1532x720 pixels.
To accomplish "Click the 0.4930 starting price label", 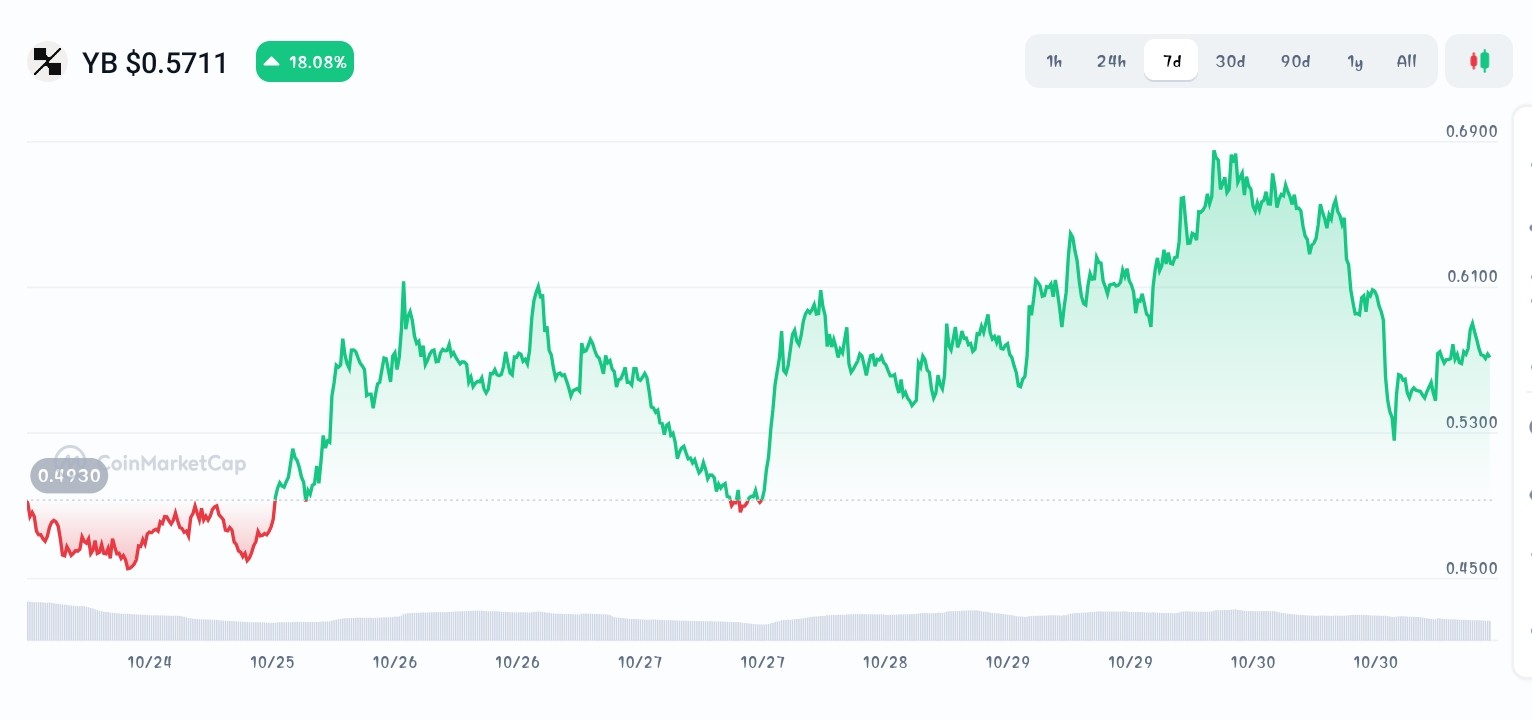I will tap(69, 475).
